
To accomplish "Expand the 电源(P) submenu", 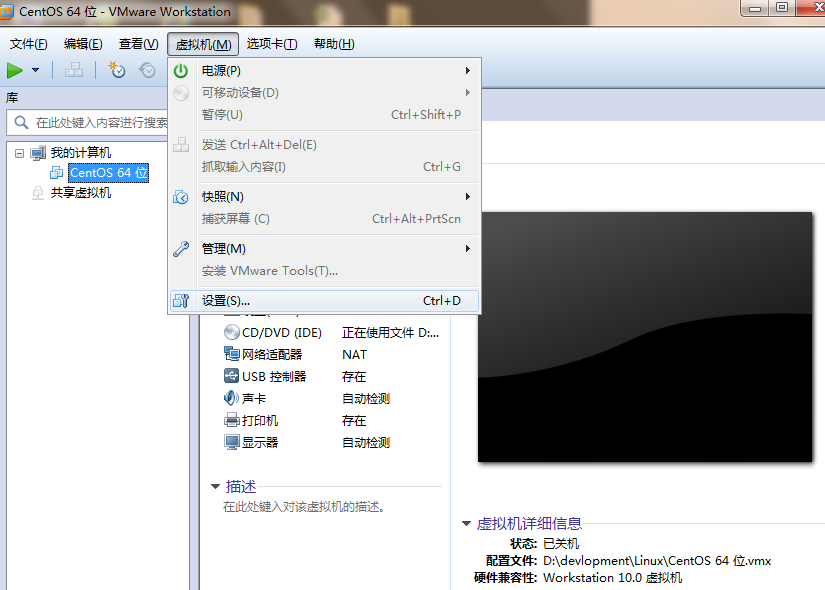I will [324, 71].
